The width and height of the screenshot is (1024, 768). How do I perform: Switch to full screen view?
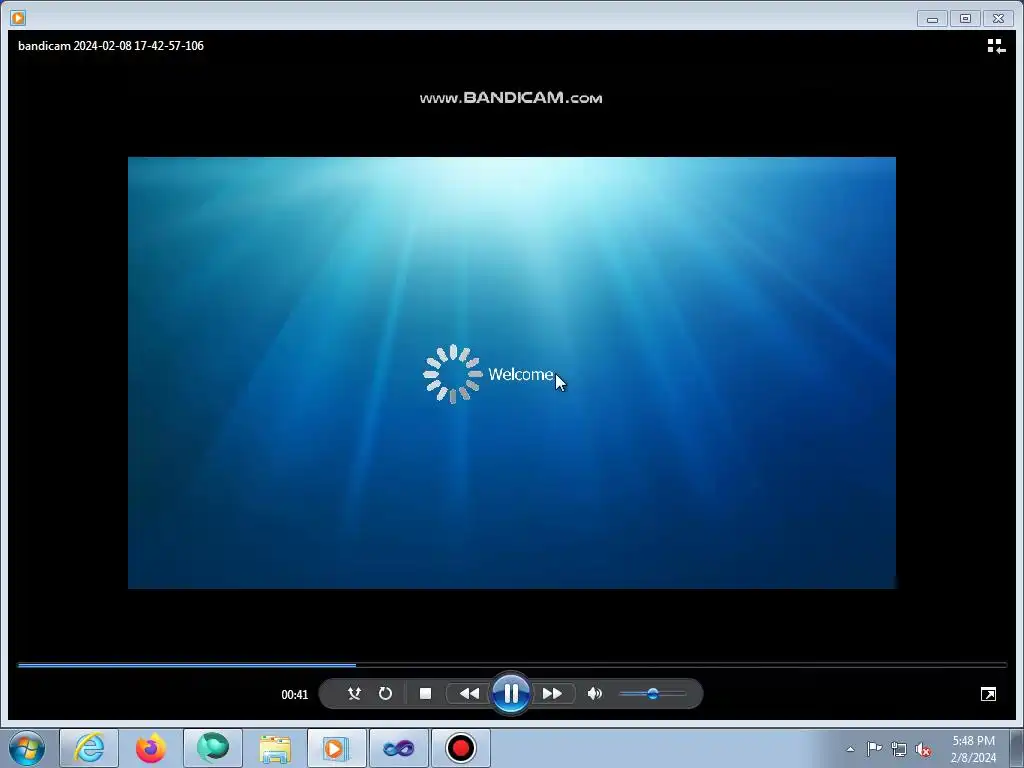click(988, 694)
